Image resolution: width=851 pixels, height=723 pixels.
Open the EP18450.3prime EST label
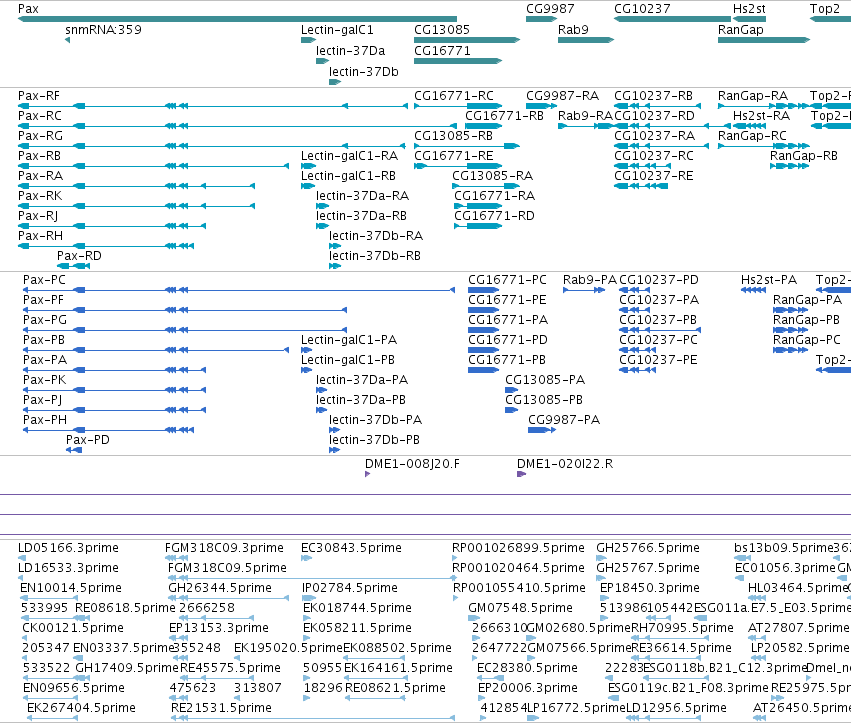click(x=650, y=588)
